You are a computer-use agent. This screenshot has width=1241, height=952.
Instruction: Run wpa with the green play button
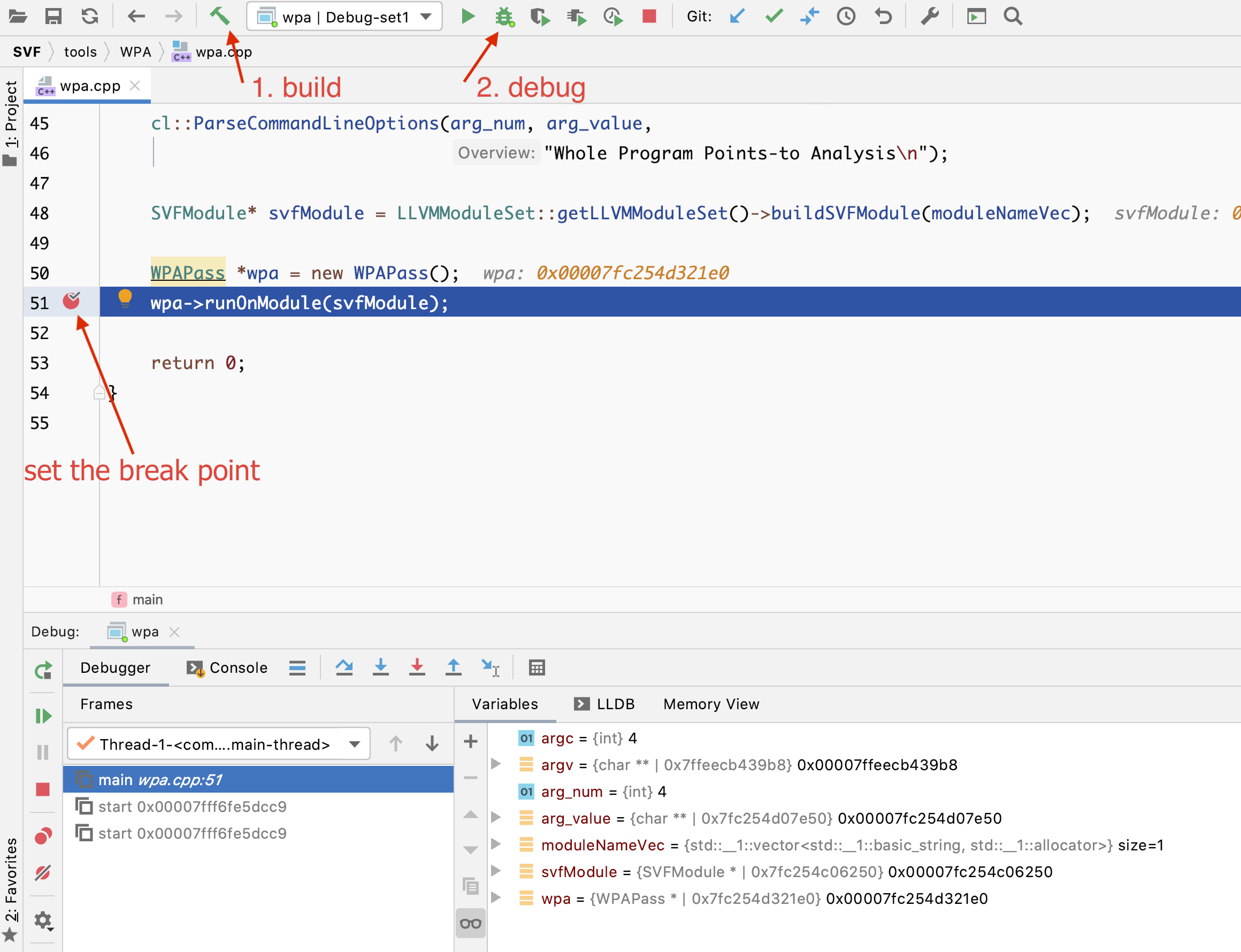tap(468, 17)
